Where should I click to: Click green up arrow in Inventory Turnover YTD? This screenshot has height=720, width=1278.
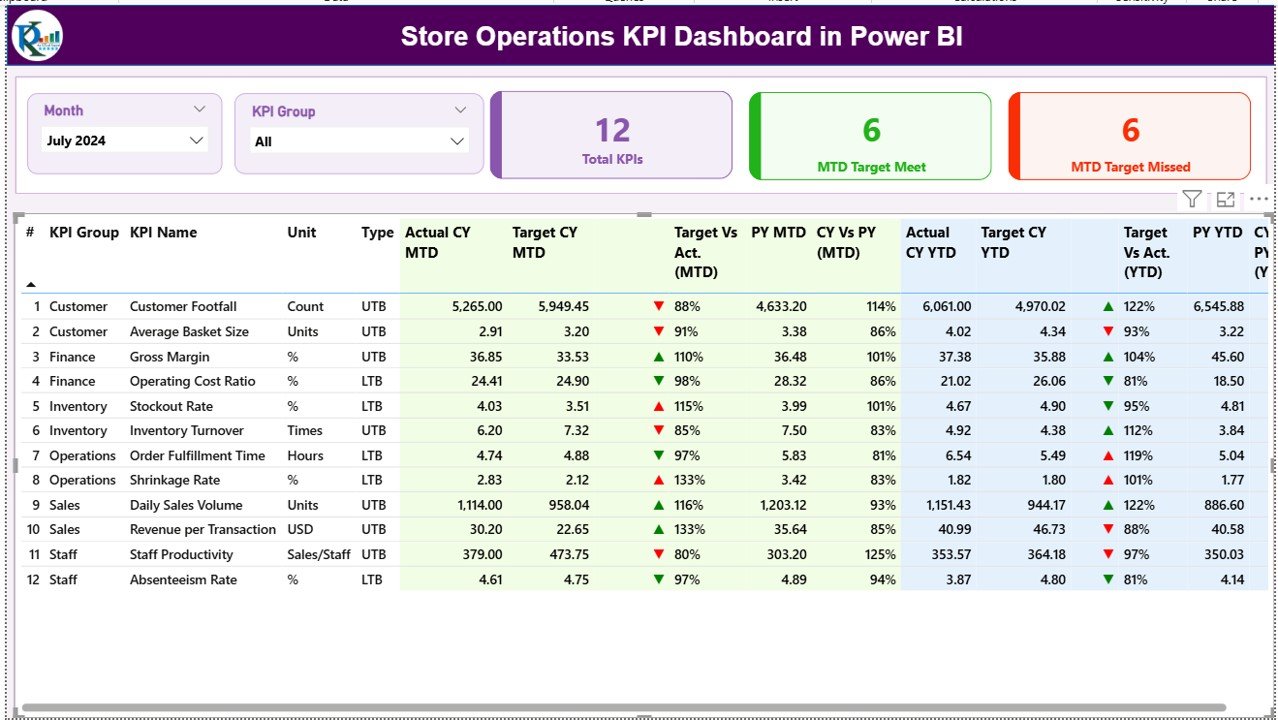[x=1108, y=431]
